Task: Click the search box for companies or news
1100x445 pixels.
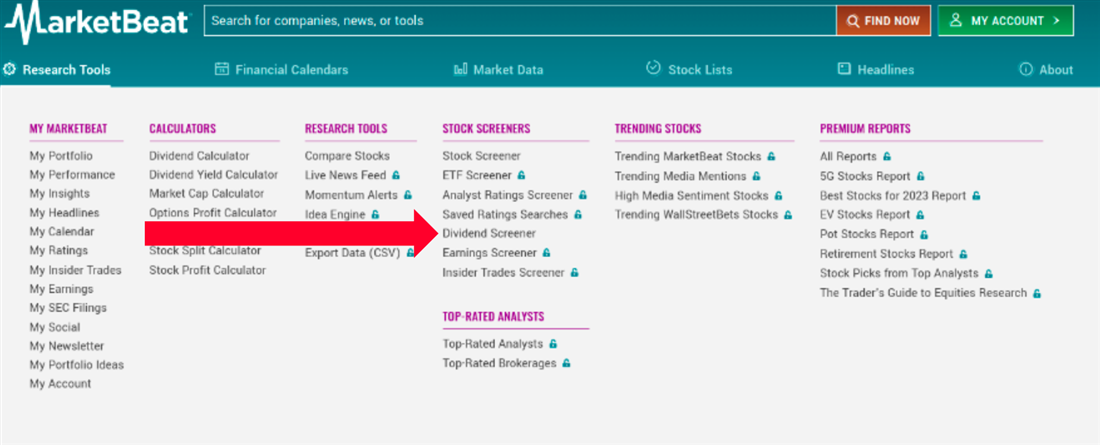Action: [x=520, y=21]
